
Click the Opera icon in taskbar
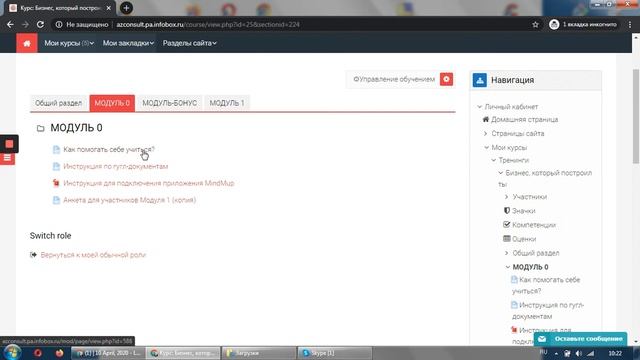coord(38,353)
